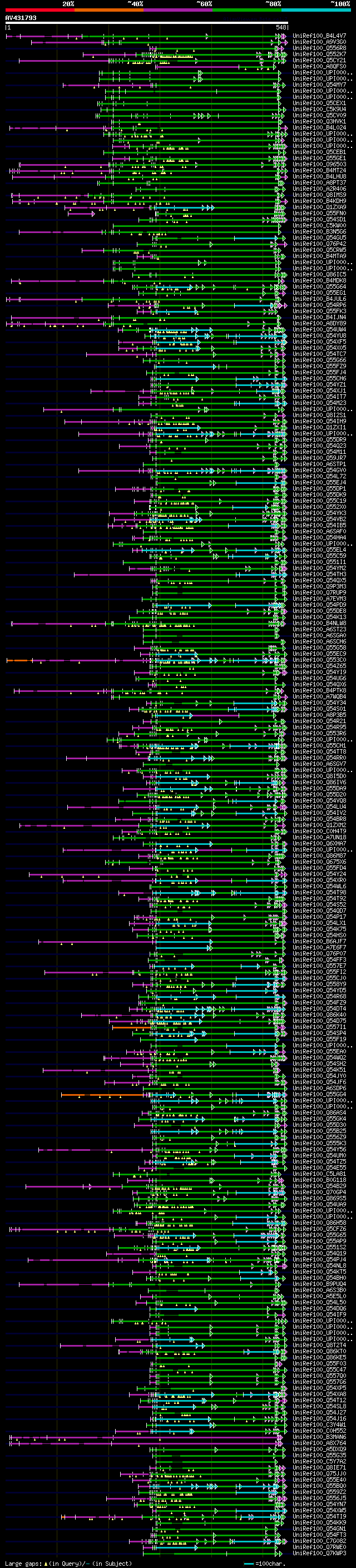The image size is (356, 1568).
Task: Click the UniRef100_O96503 label
Action: coord(319,164)
